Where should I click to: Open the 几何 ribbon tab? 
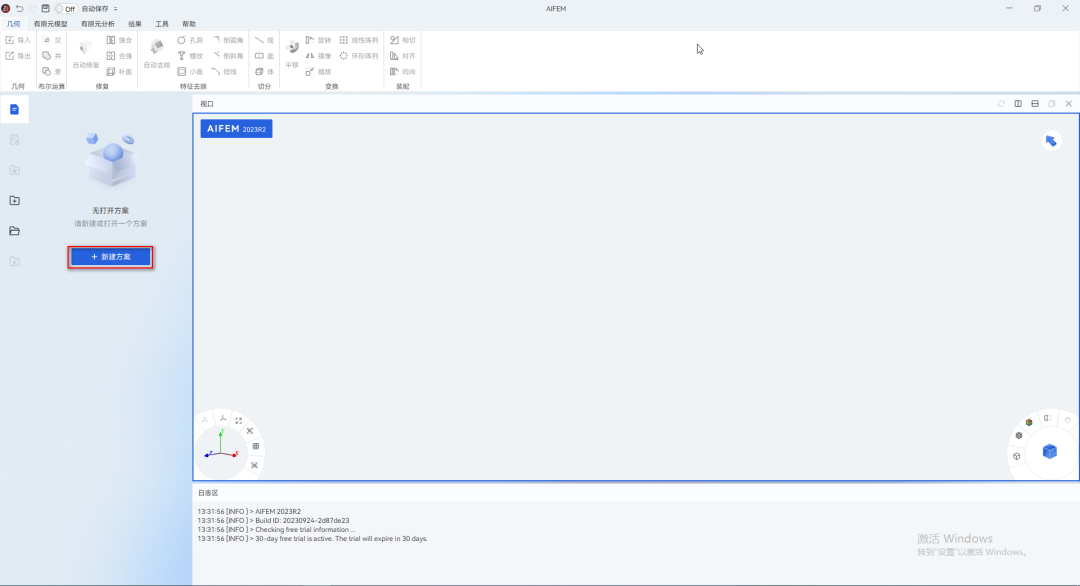click(14, 24)
